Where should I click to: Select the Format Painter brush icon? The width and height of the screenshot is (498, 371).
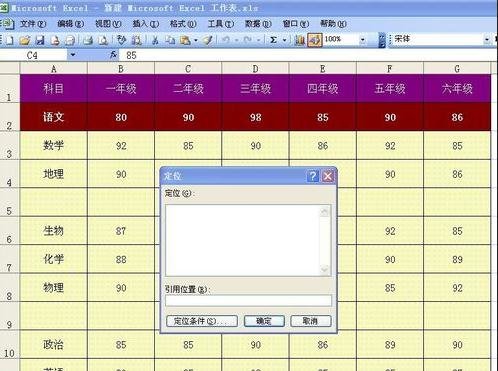coord(208,40)
